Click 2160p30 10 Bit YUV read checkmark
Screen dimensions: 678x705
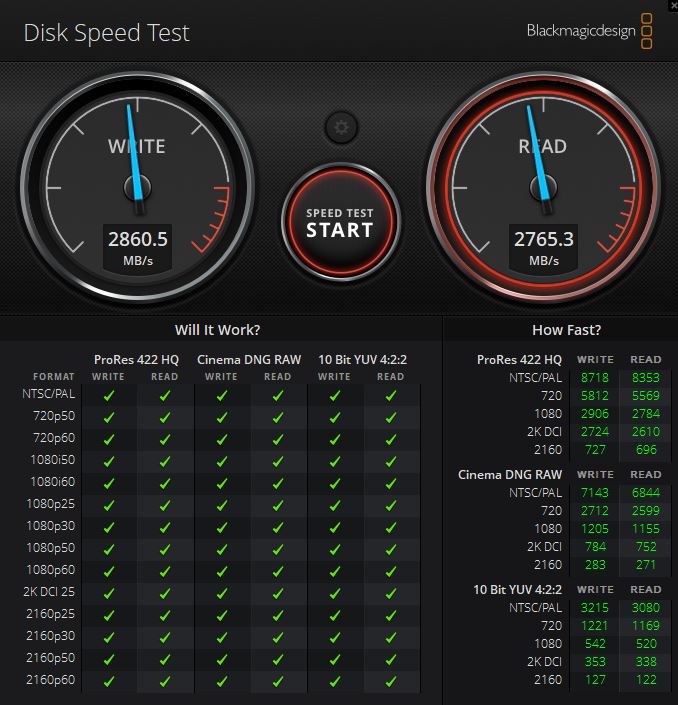391,638
